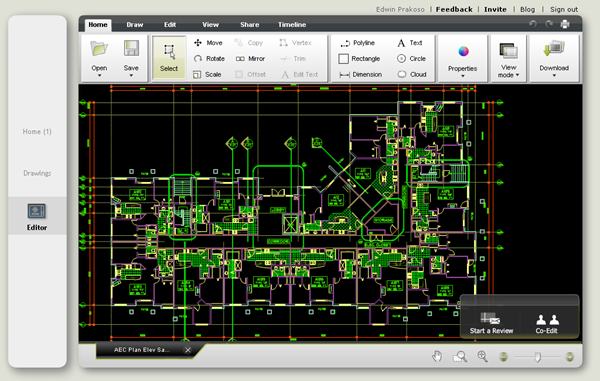
Task: Switch to the Share ribbon tab
Action: click(249, 24)
